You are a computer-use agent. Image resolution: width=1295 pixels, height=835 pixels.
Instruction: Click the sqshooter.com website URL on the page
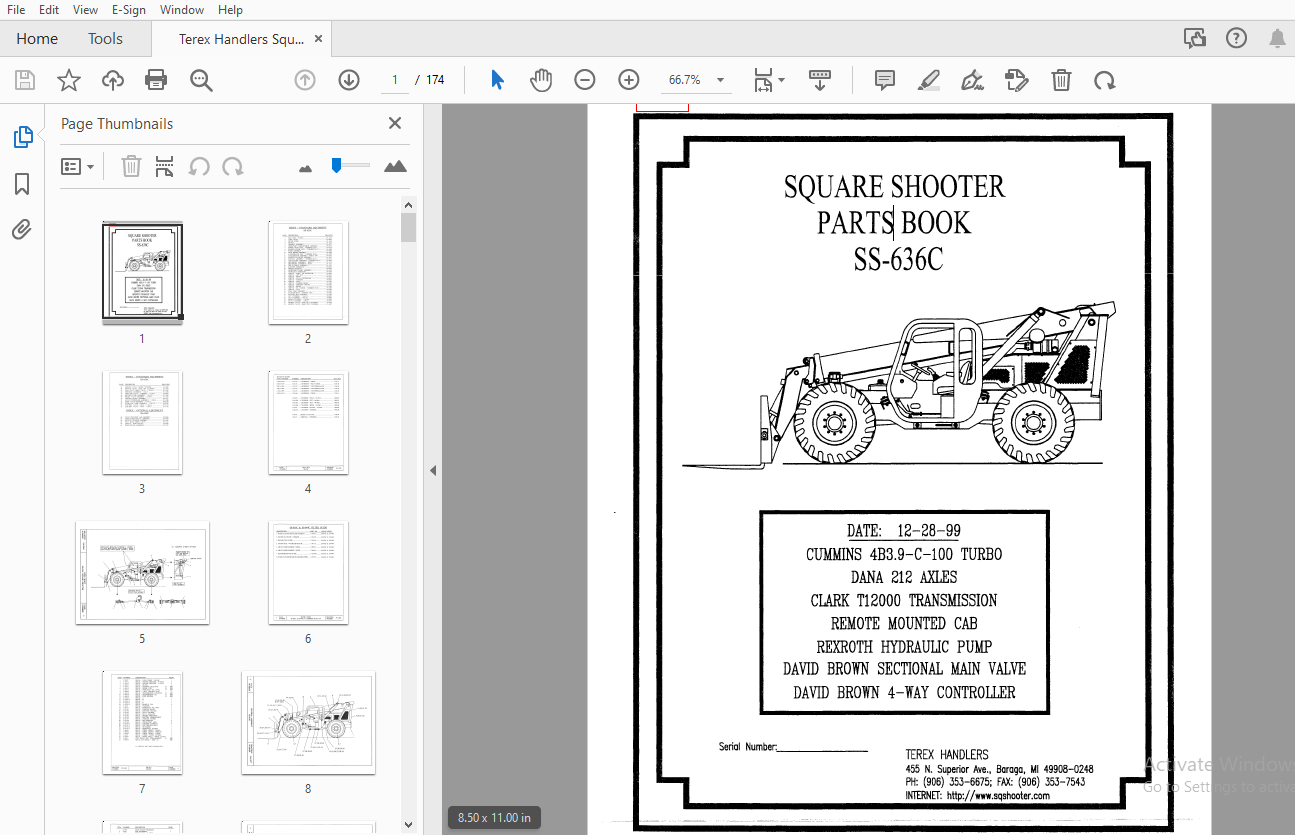coord(998,796)
